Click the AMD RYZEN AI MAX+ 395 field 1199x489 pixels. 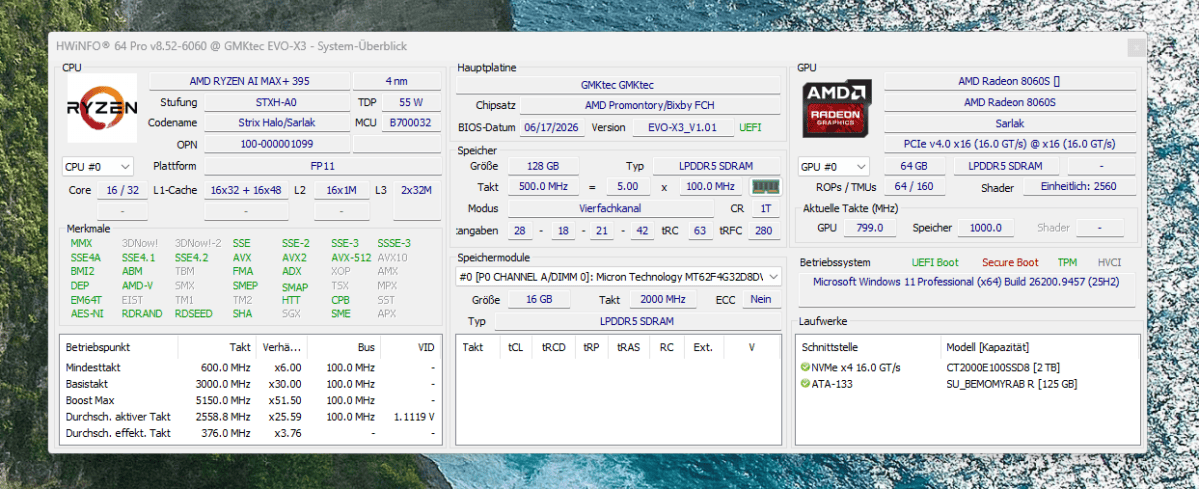pyautogui.click(x=249, y=81)
